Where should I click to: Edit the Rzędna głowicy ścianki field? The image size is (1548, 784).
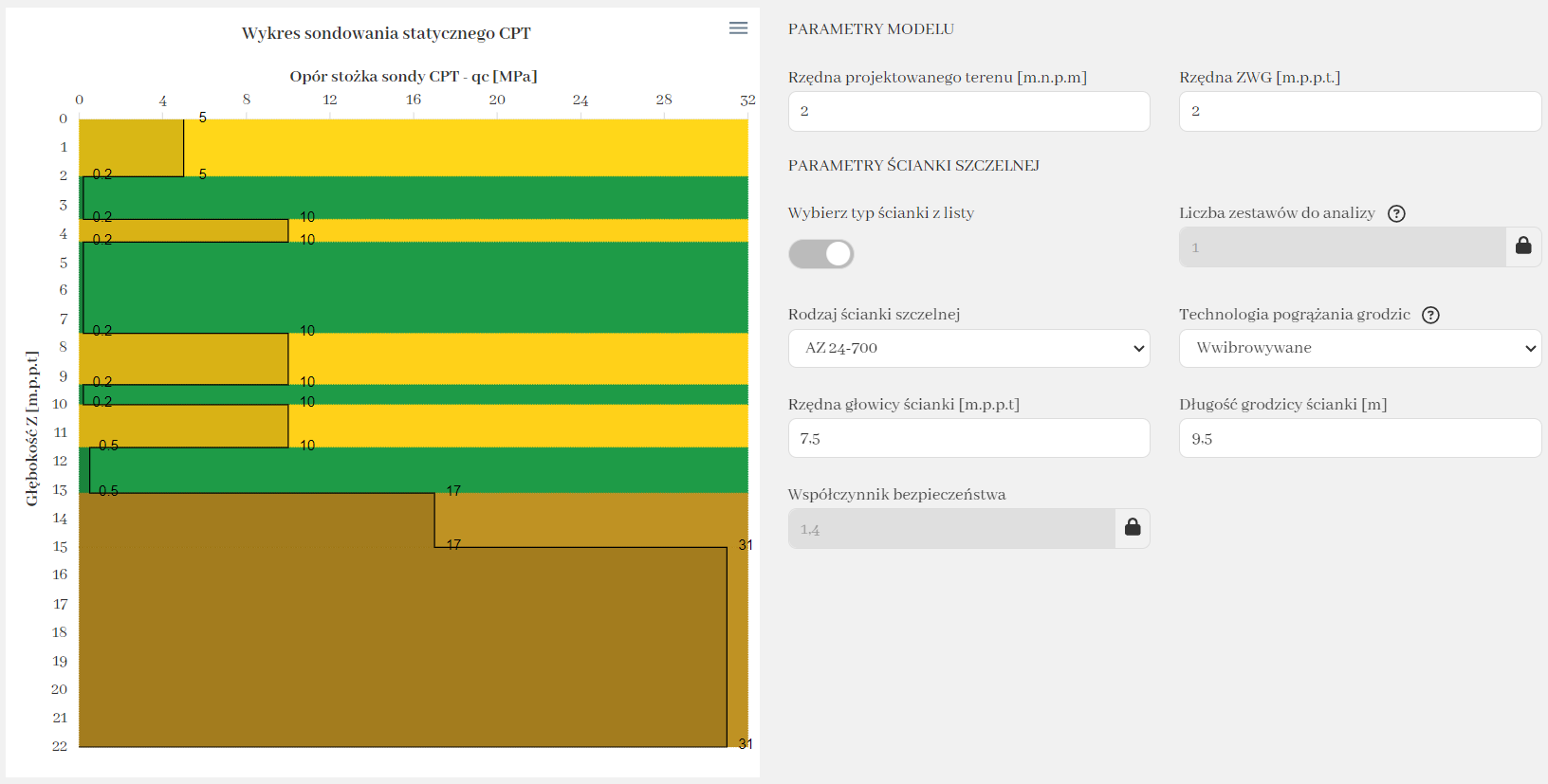pos(968,438)
